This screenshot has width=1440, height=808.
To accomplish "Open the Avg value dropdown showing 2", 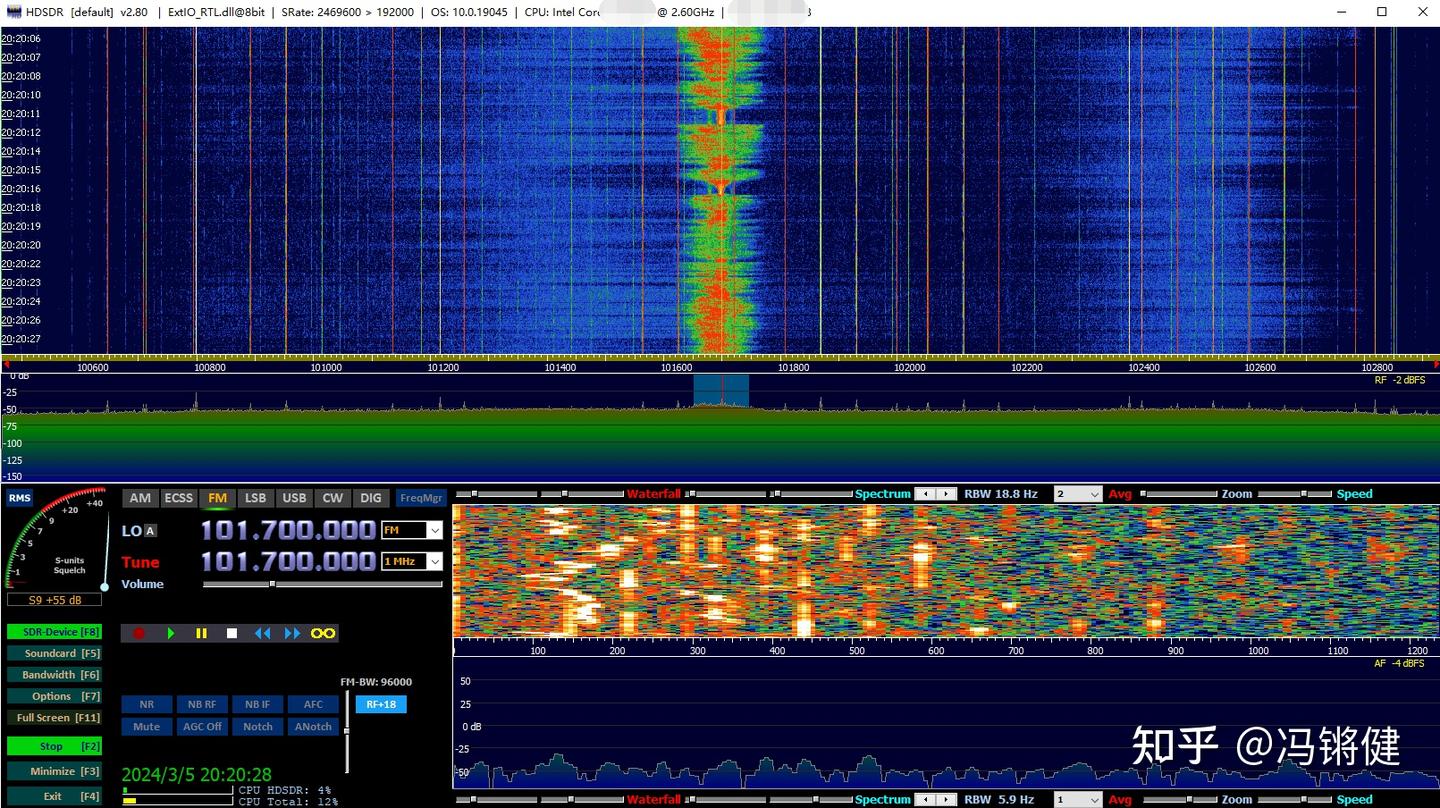I will click(1077, 493).
